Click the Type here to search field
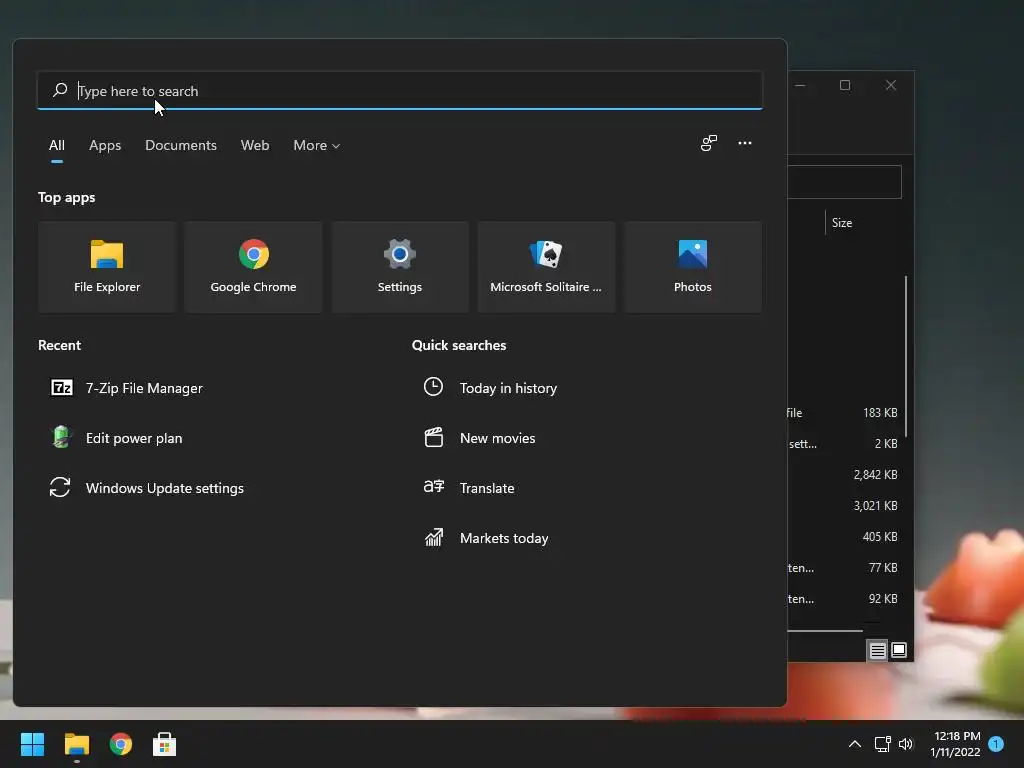The width and height of the screenshot is (1024, 768). [x=400, y=90]
